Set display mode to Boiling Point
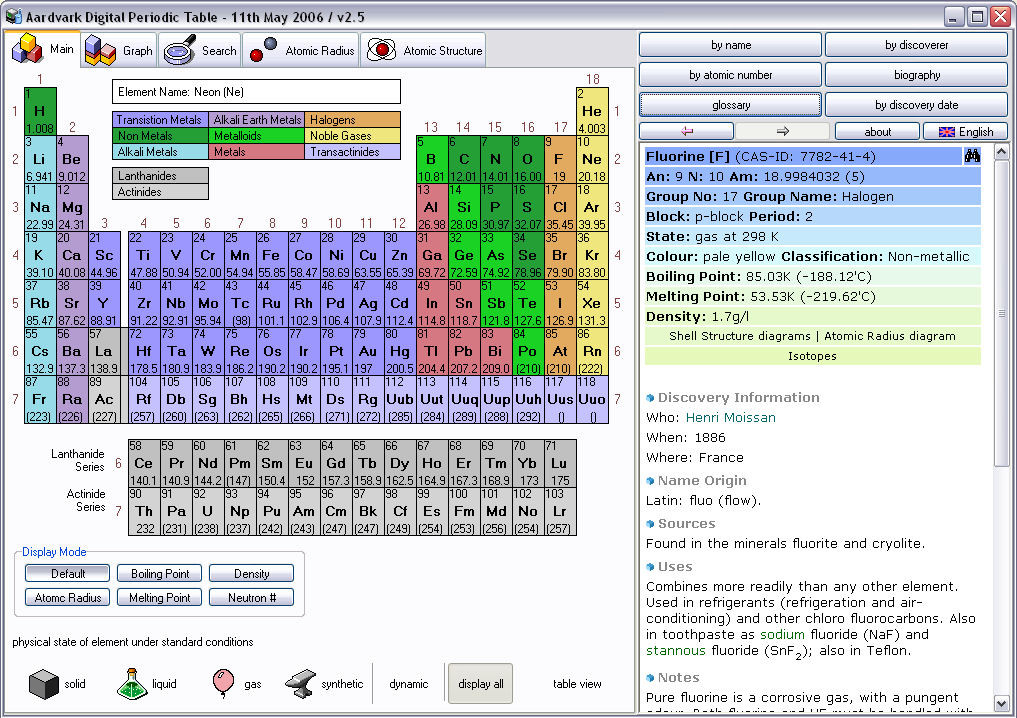This screenshot has width=1017, height=718. pos(160,573)
